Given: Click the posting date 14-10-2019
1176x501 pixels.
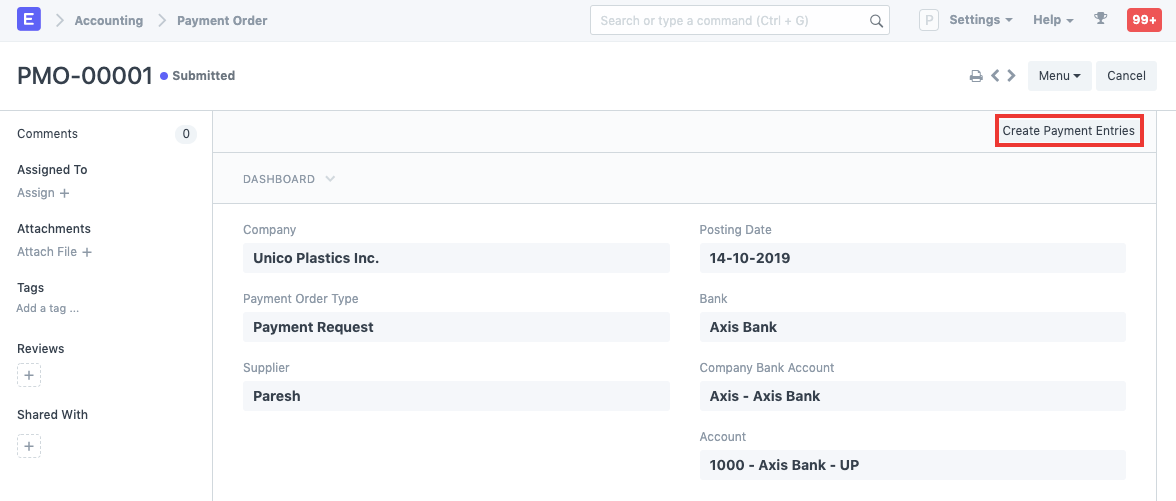Looking at the screenshot, I should (913, 258).
